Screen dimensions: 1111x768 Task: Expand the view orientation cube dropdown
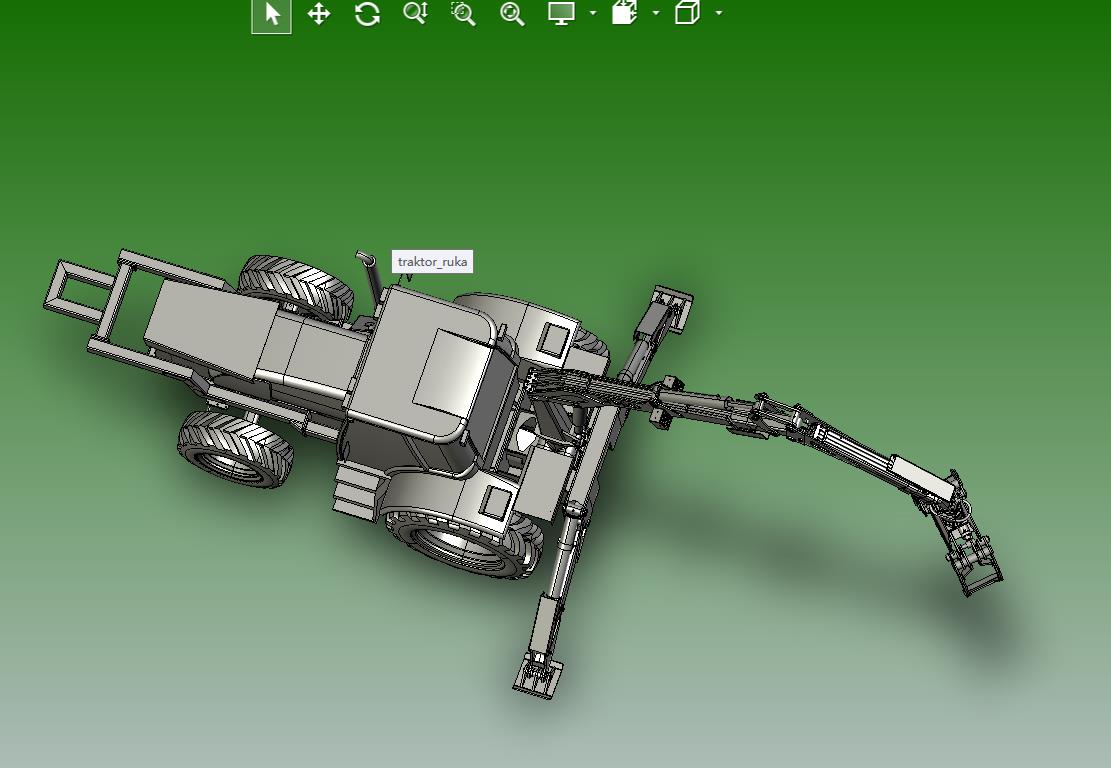click(x=718, y=13)
